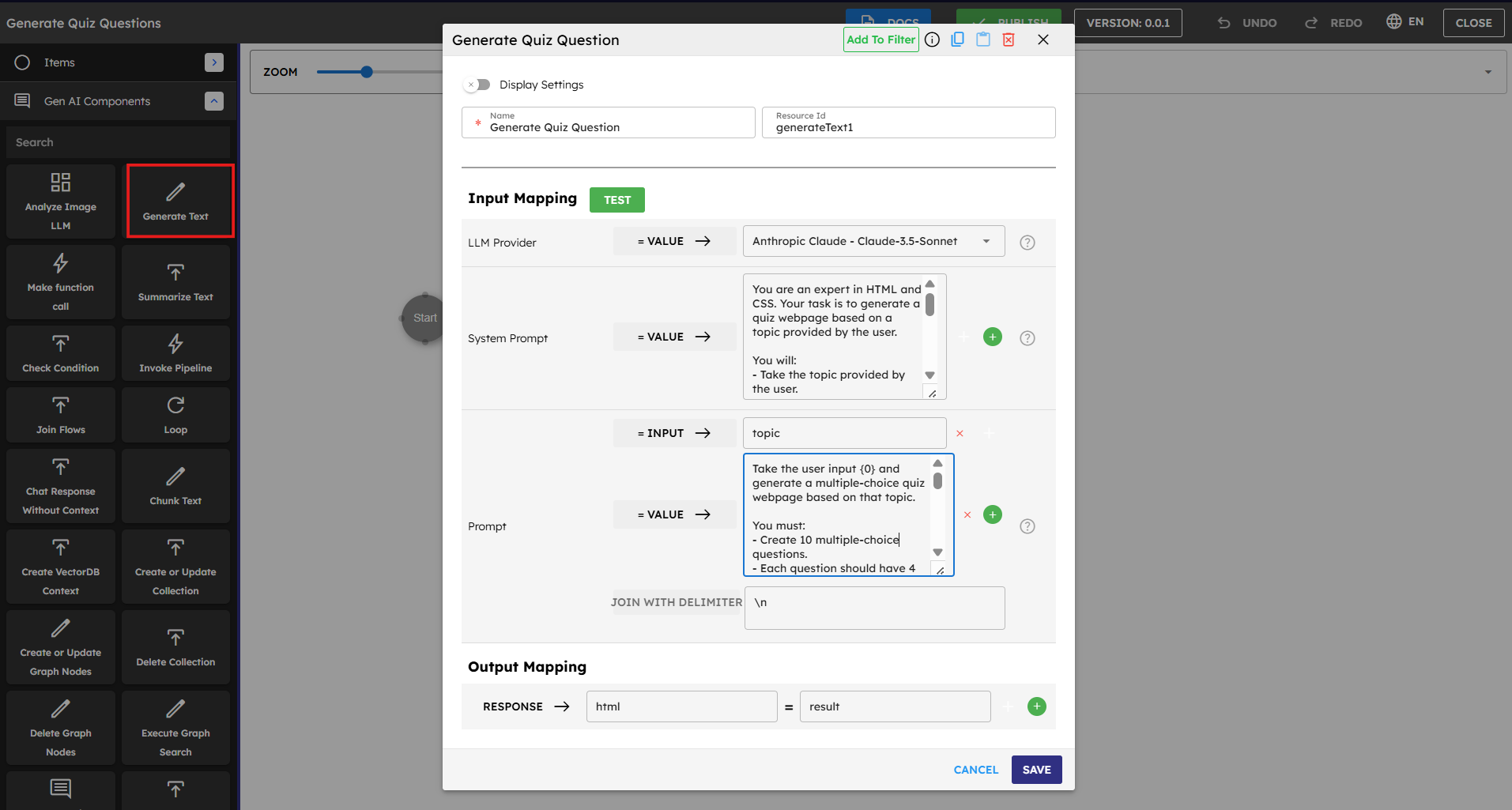Pick the Loop component
The image size is (1512, 810).
175,415
